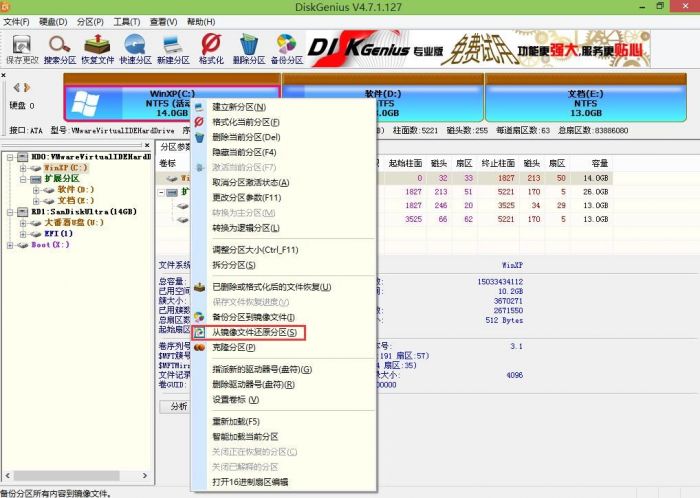Screen dimensions: 700x498
Task: Select 更改分区参数(F11) menu entry
Action: [246, 198]
